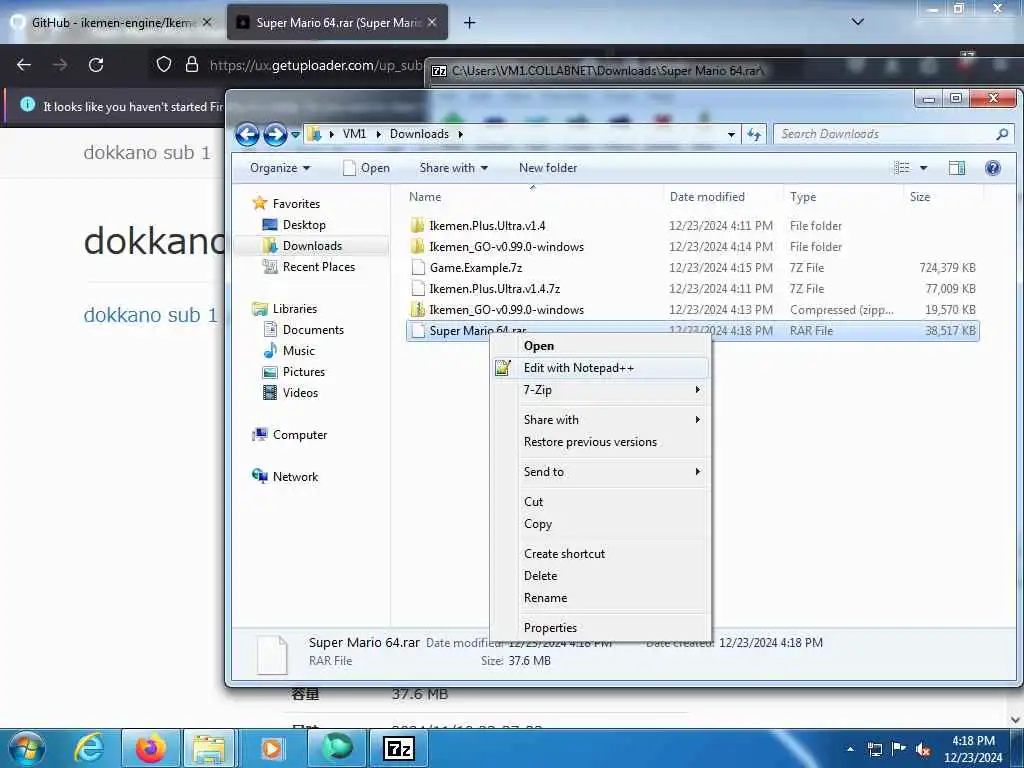Select Libraries in navigation pane
Screen dimensions: 1024x768
tap(295, 309)
